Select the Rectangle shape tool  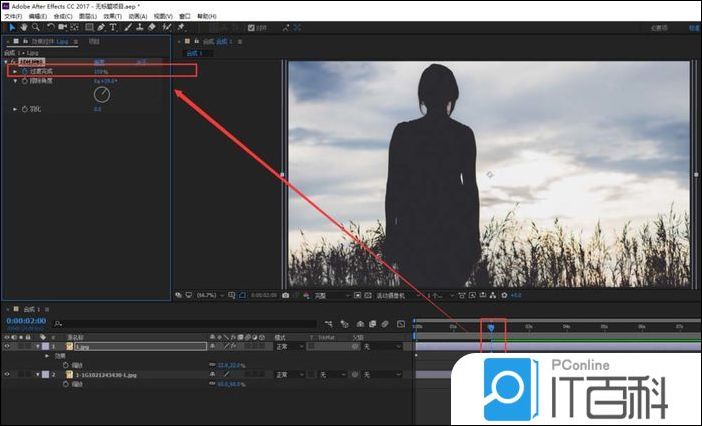88,28
